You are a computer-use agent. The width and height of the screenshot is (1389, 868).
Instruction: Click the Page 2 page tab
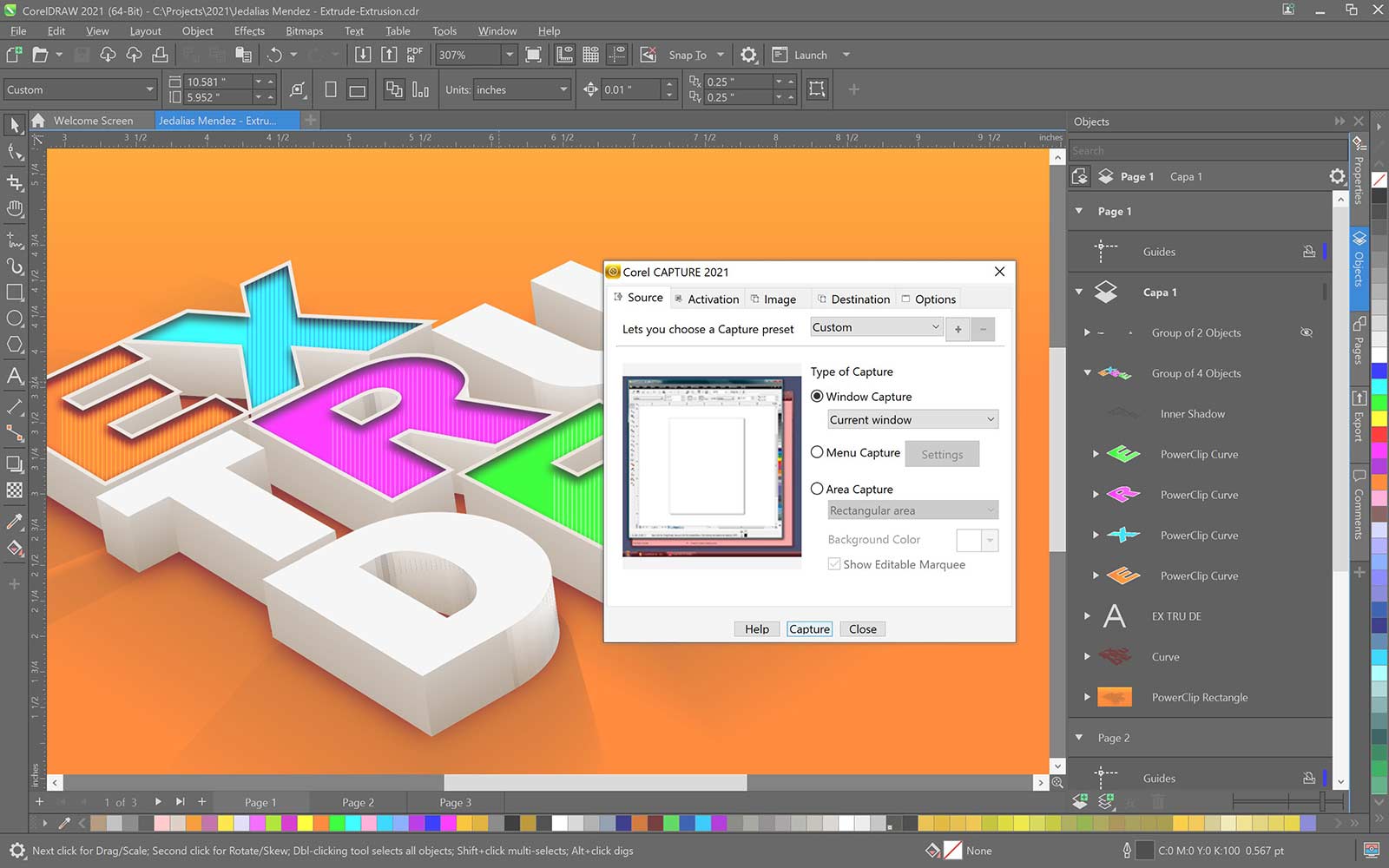[x=358, y=803]
